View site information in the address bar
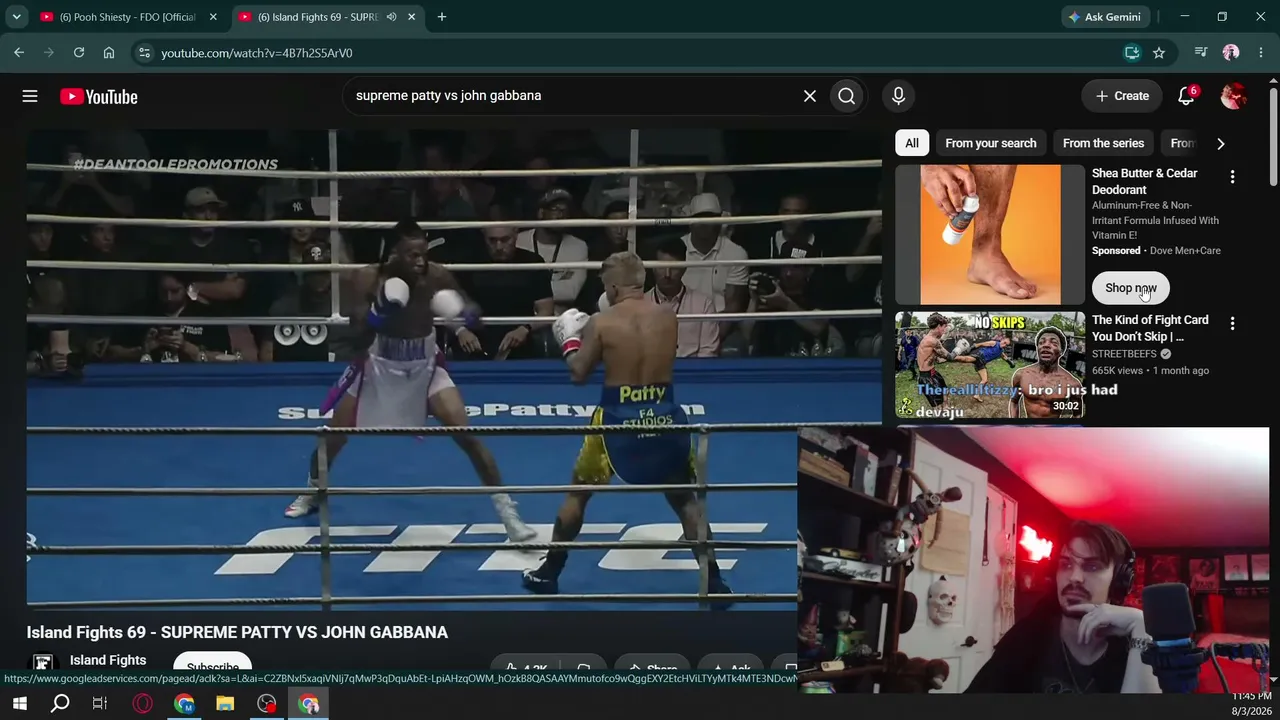The image size is (1280, 720). pos(144,53)
